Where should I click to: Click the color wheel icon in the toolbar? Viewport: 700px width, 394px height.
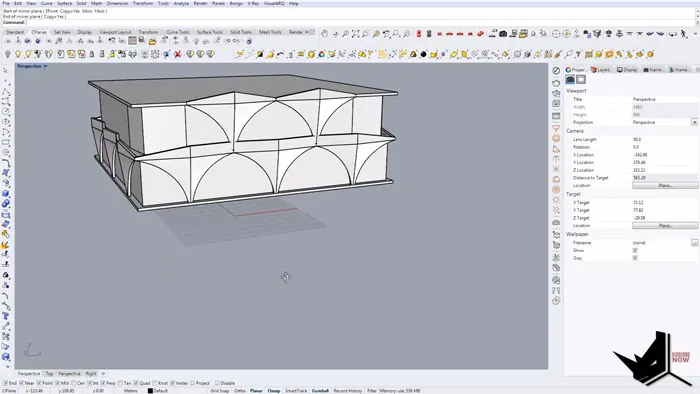[x=321, y=54]
